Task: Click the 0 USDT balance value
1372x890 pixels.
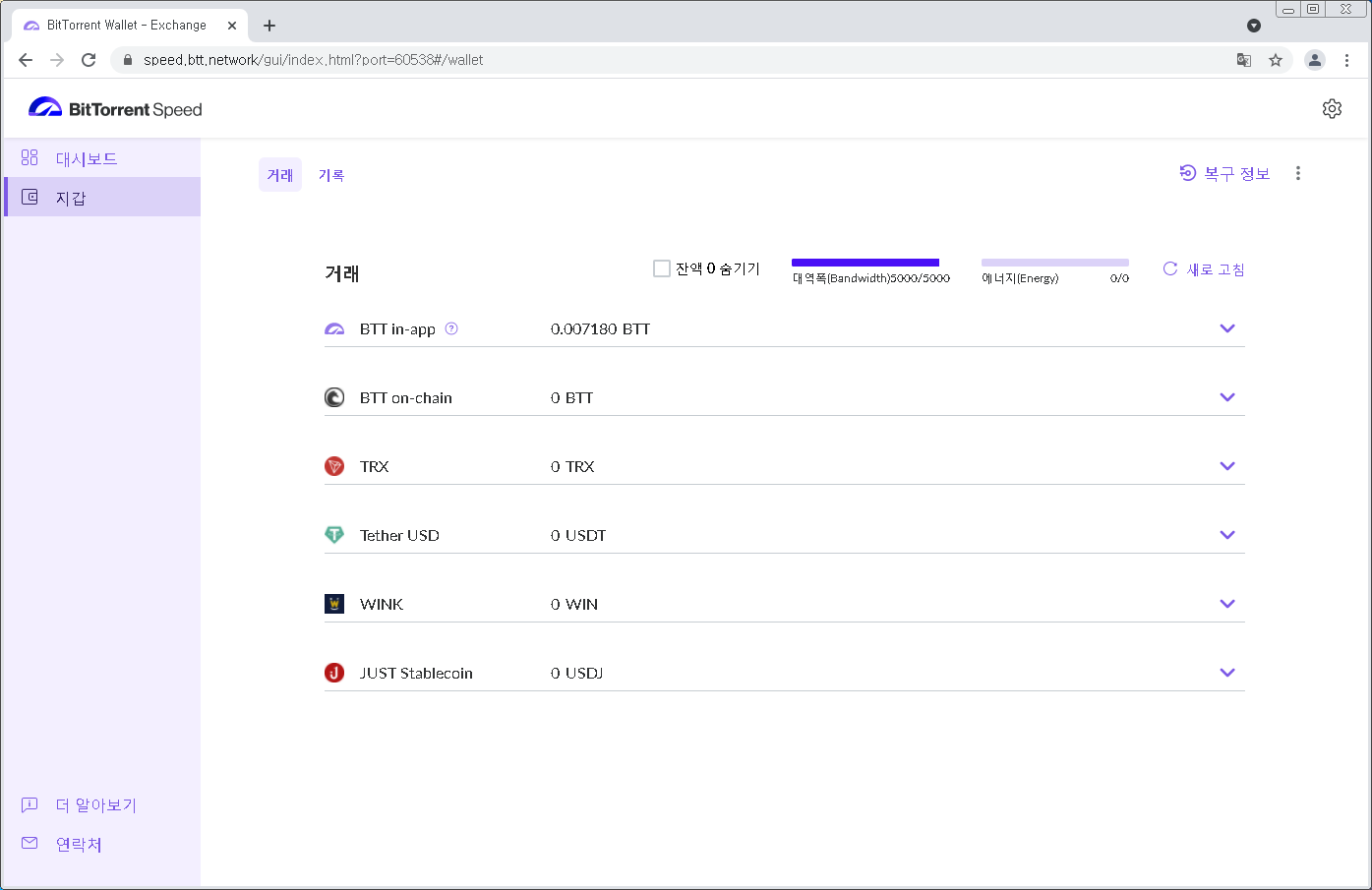Action: (578, 535)
